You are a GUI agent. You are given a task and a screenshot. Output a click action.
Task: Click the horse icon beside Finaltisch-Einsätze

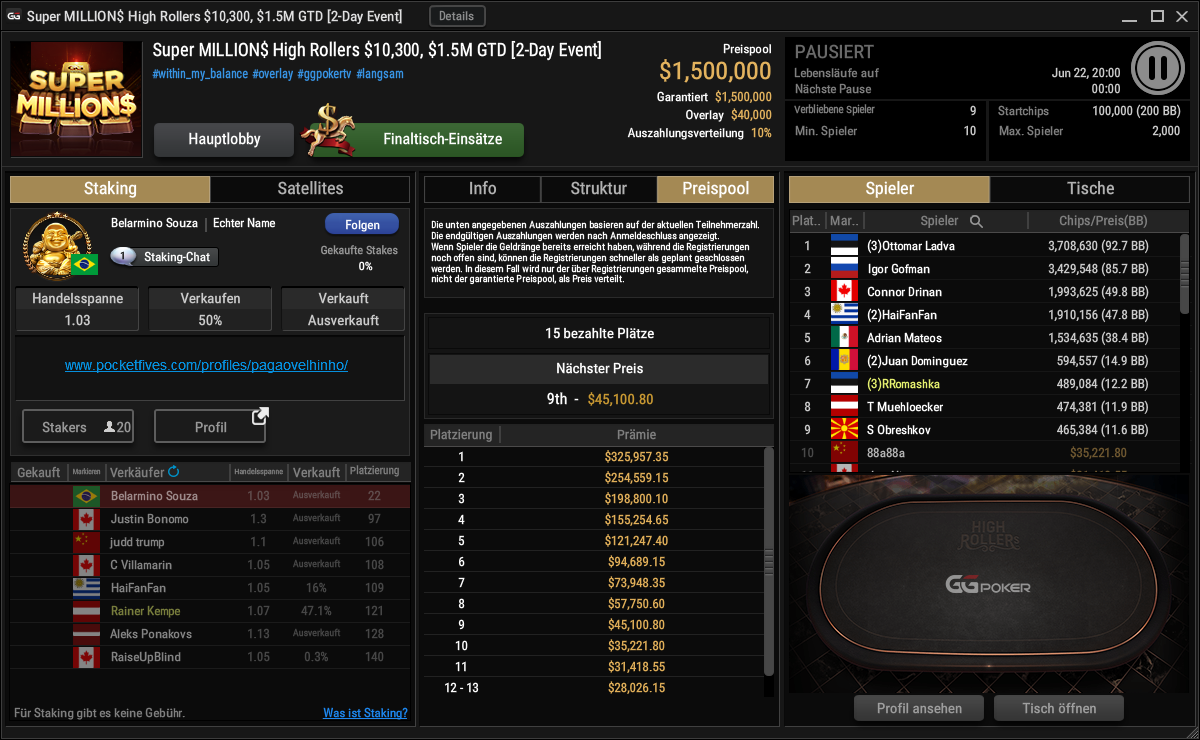[x=333, y=130]
